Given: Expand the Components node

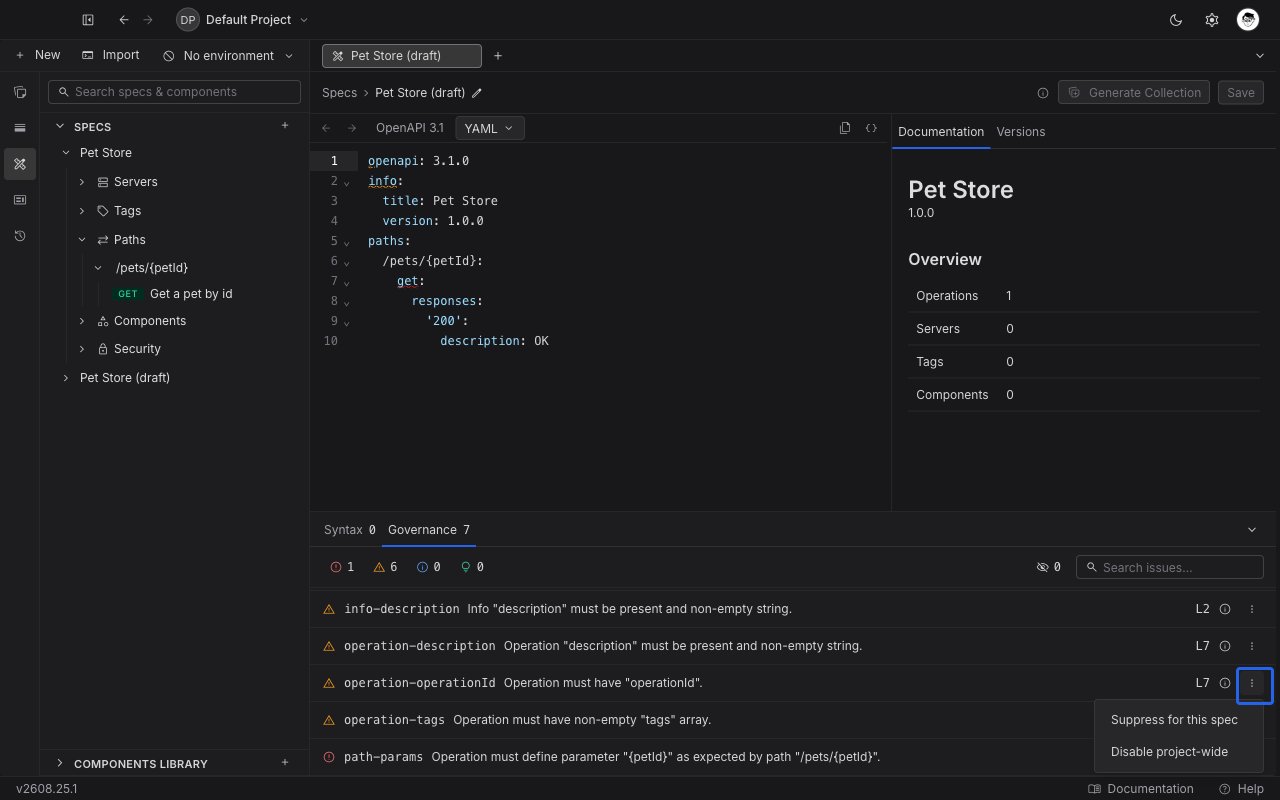Looking at the screenshot, I should (82, 321).
